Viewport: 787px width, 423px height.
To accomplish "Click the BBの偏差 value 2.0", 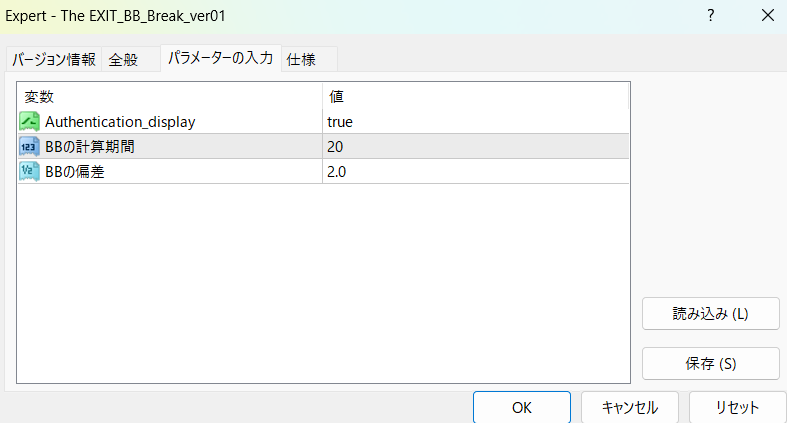I will tap(337, 171).
